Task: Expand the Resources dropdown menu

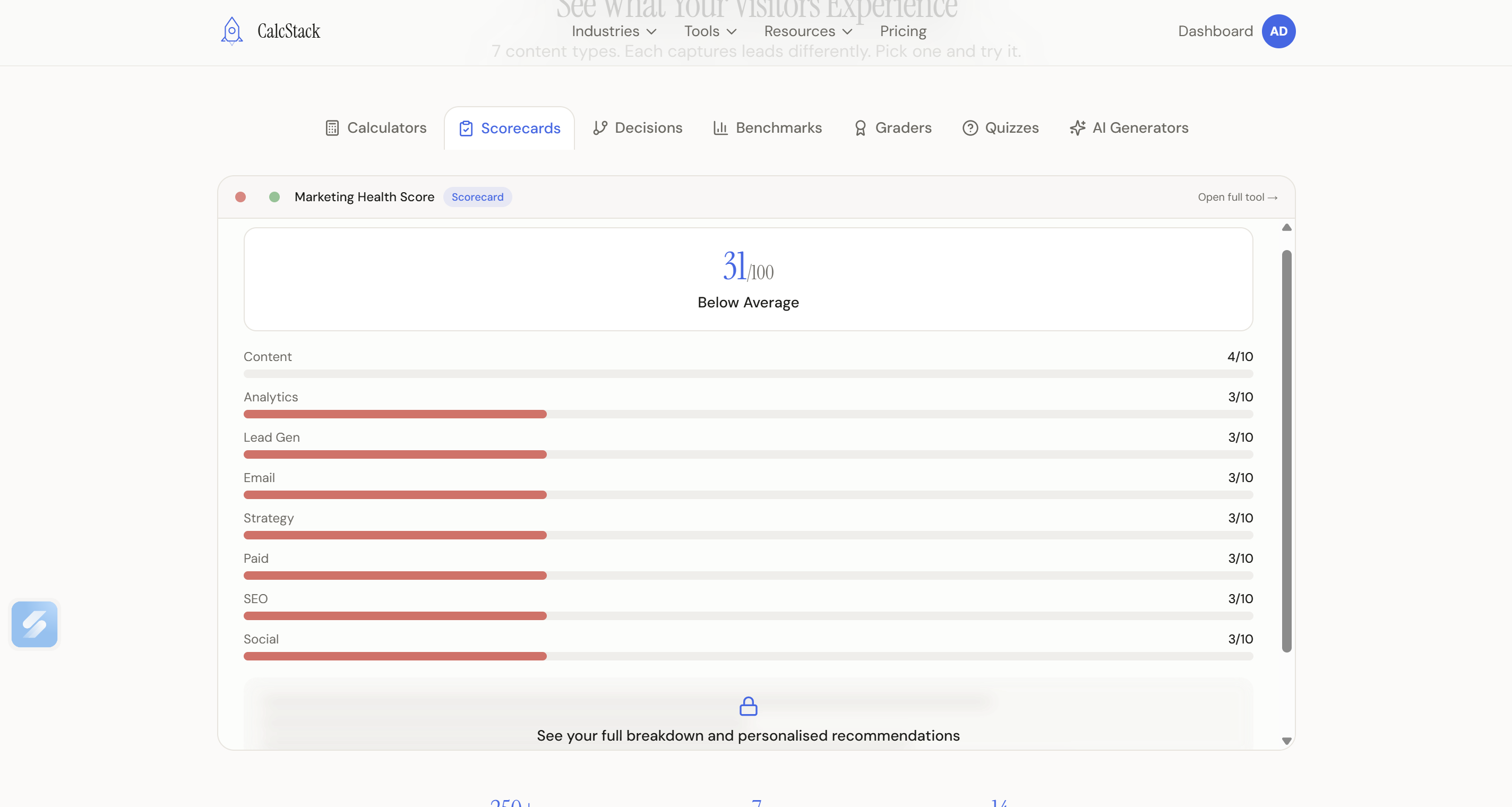Action: coord(807,31)
